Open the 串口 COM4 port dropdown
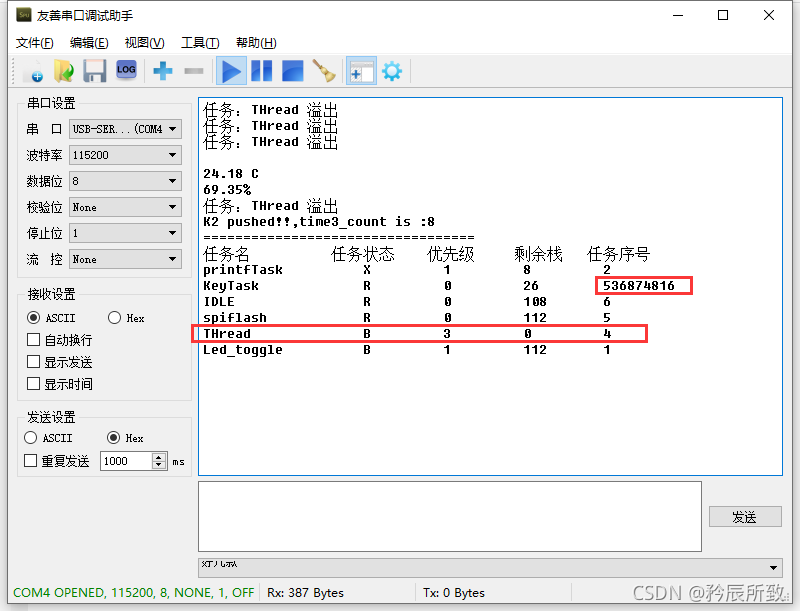Viewport: 800px width, 611px height. point(126,129)
